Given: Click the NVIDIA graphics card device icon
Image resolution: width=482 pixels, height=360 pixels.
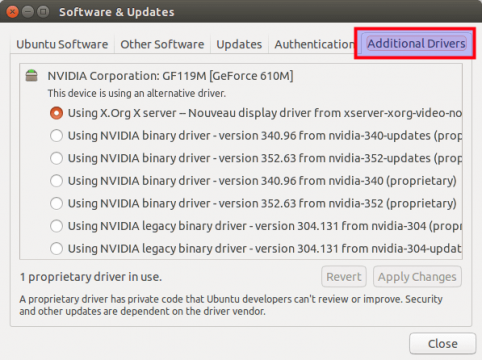Looking at the screenshot, I should tap(32, 76).
